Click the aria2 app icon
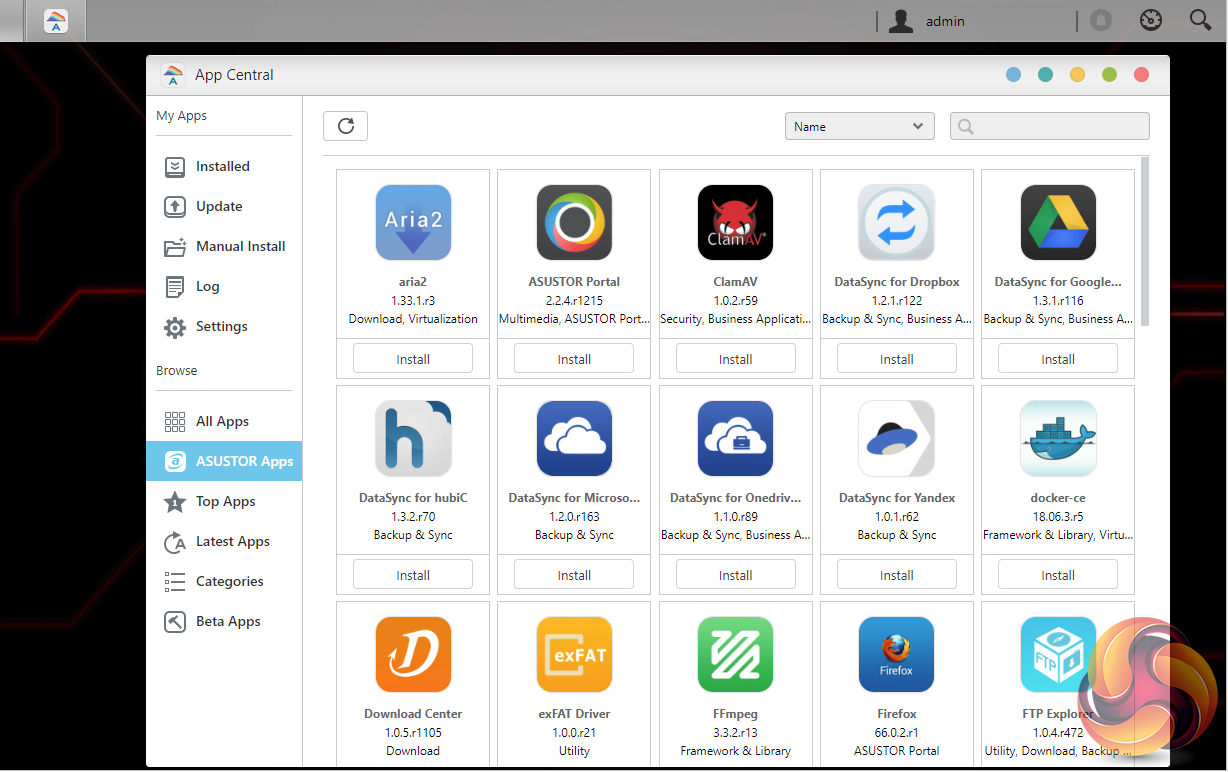 413,223
